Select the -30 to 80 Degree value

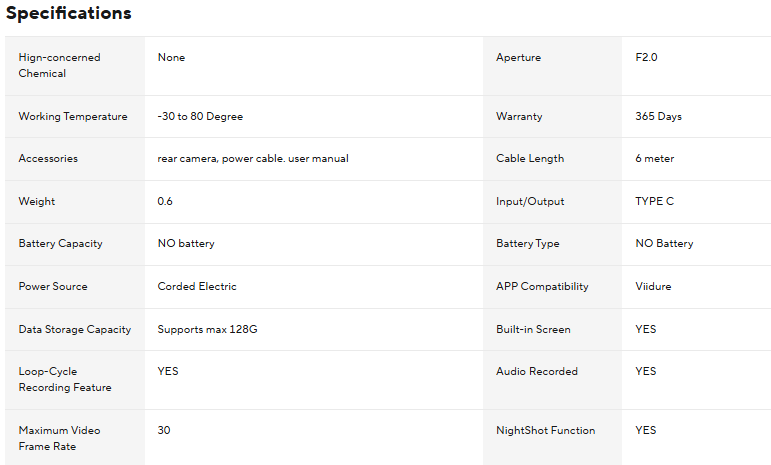coord(200,117)
